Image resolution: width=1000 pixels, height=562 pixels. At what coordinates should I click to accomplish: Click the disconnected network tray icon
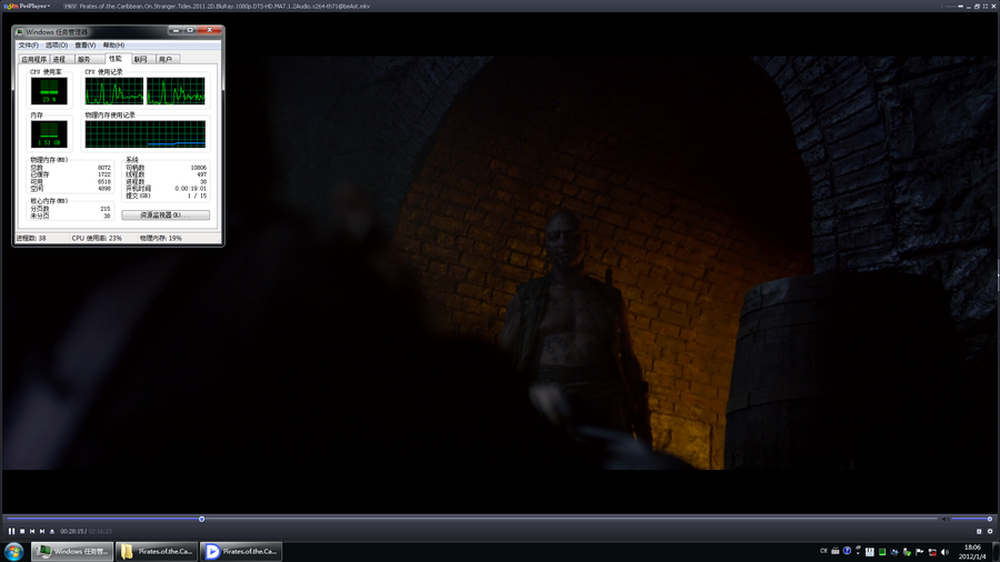coord(932,552)
